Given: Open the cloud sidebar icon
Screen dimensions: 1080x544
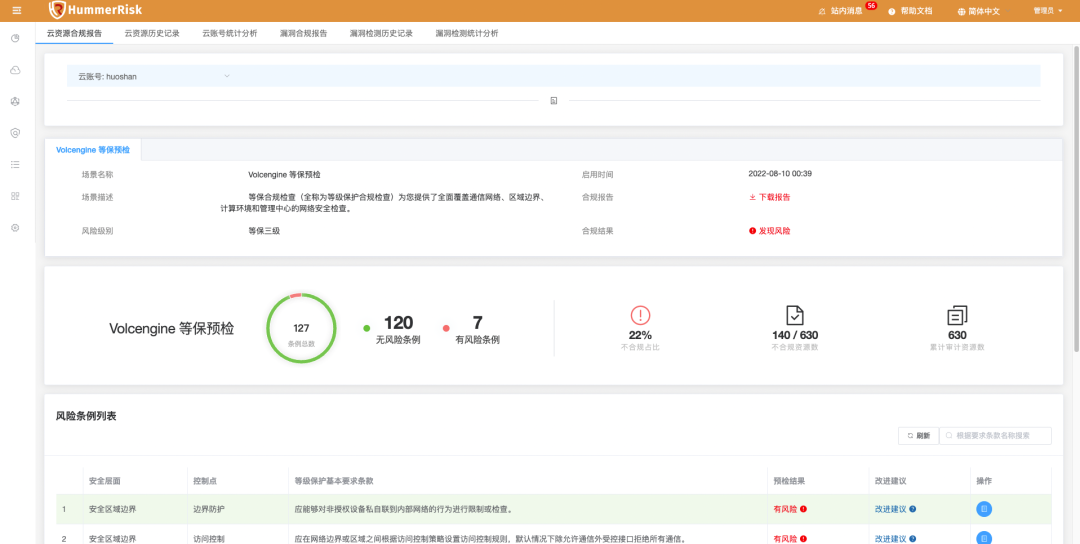Looking at the screenshot, I should click(x=15, y=70).
